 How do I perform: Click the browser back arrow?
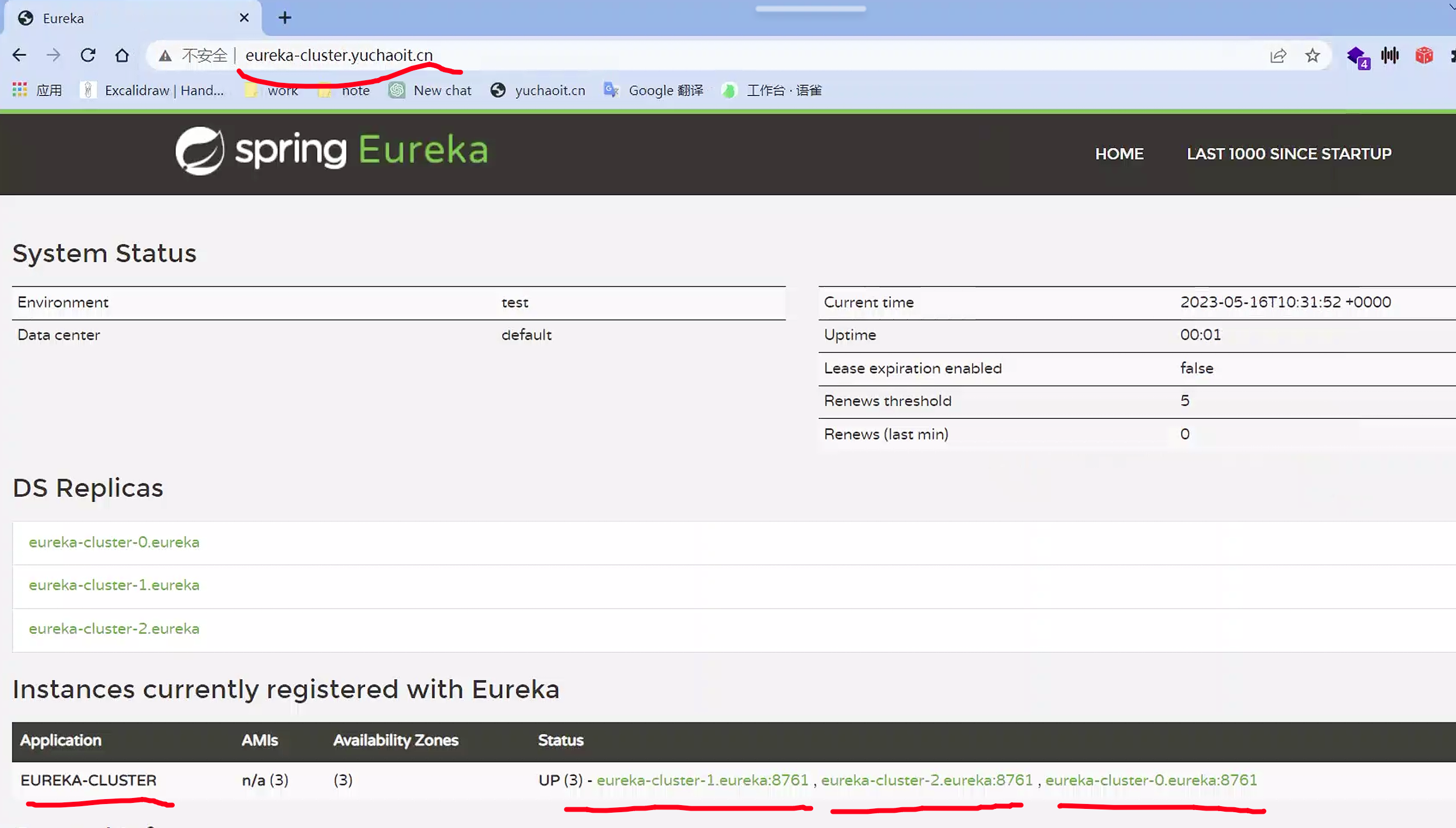click(x=19, y=55)
